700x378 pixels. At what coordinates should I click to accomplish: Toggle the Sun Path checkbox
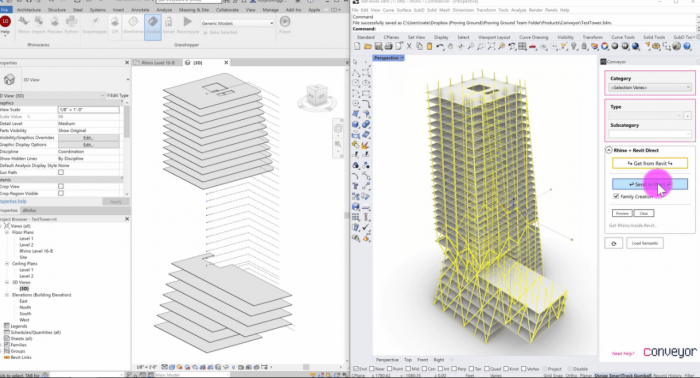(61, 172)
